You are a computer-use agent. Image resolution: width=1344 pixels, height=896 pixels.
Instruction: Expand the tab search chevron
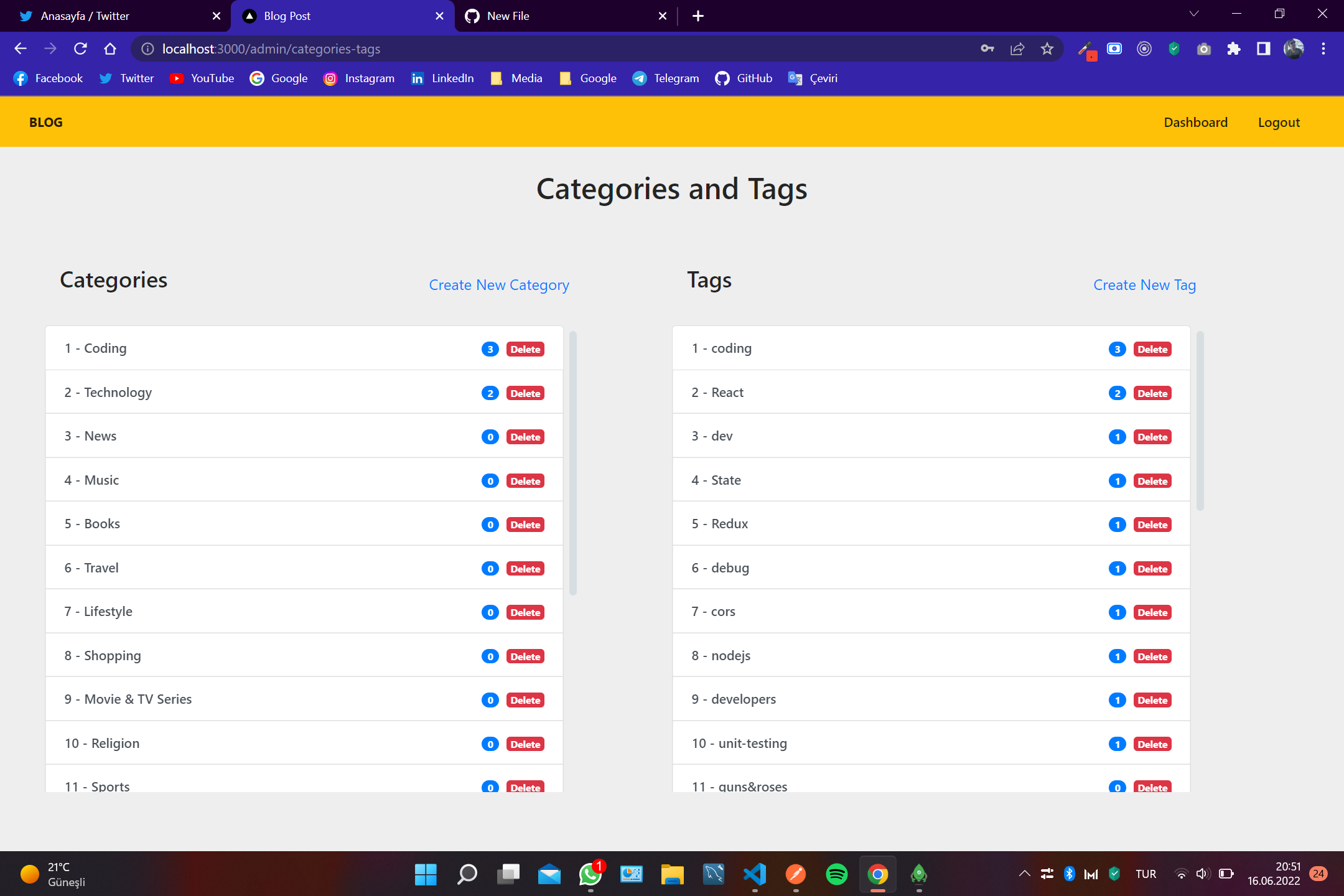pos(1194,14)
